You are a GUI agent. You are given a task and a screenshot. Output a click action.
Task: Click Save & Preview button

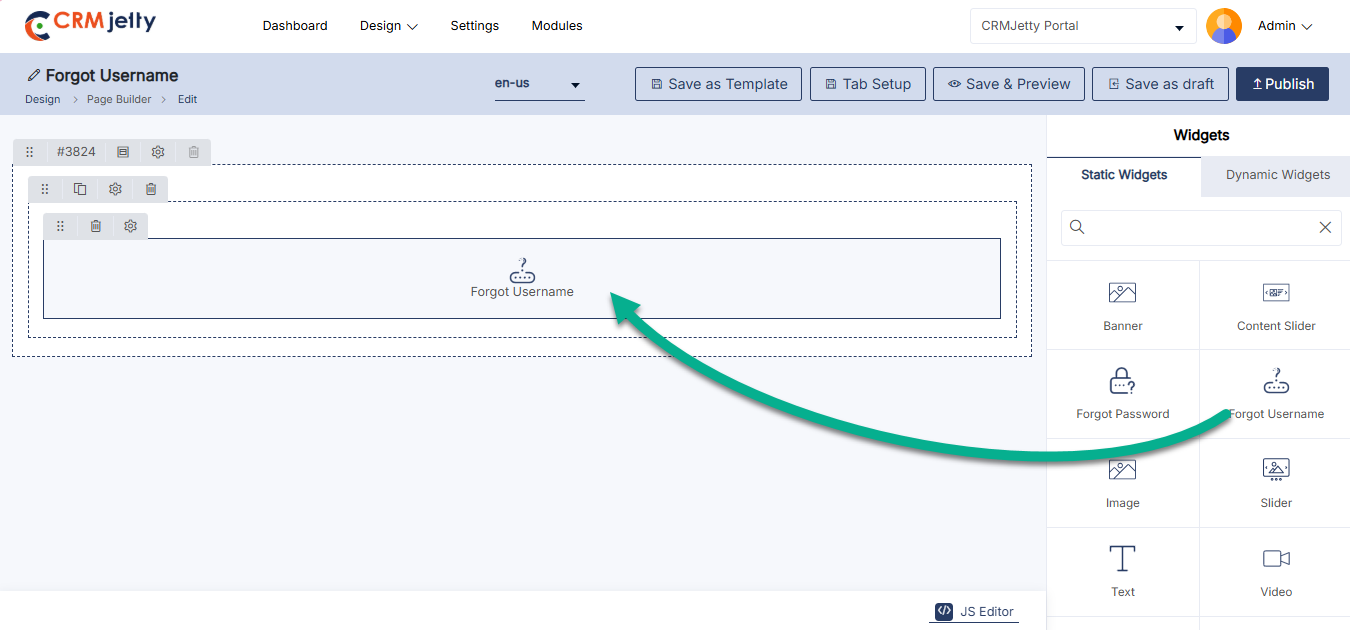[1008, 84]
